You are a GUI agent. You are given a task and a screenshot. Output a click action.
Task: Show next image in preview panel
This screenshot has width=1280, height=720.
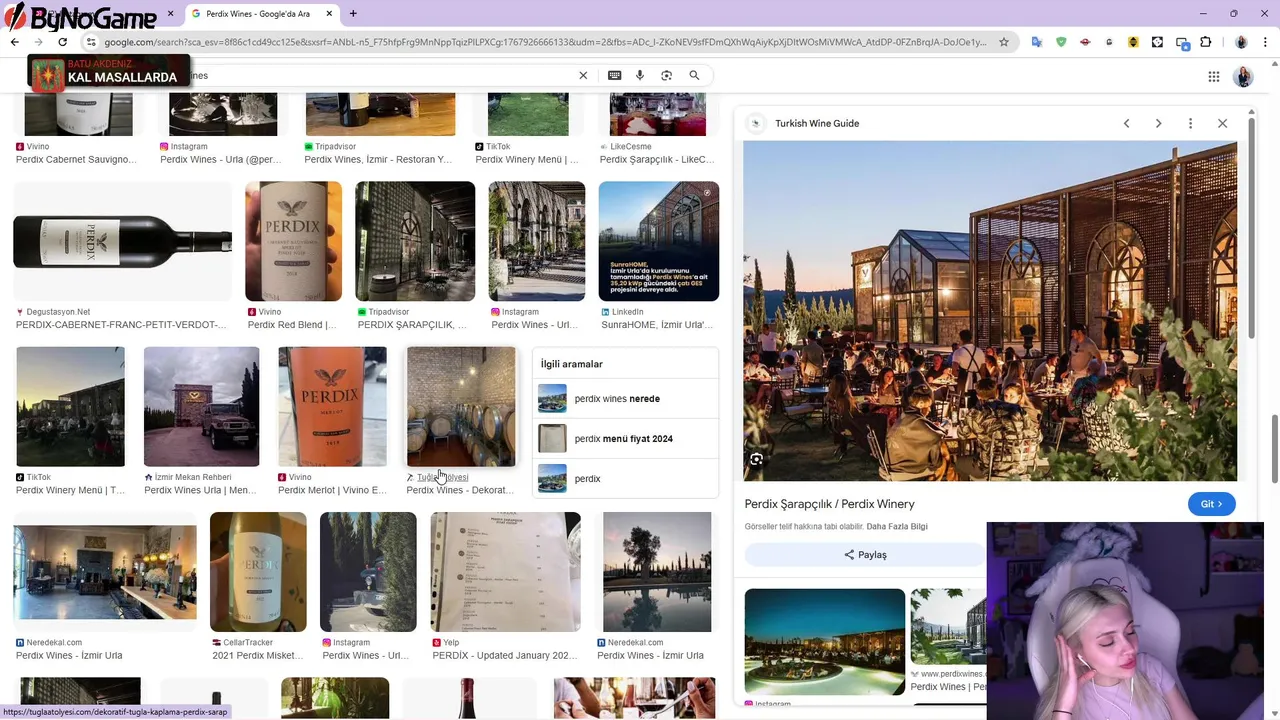(x=1158, y=123)
